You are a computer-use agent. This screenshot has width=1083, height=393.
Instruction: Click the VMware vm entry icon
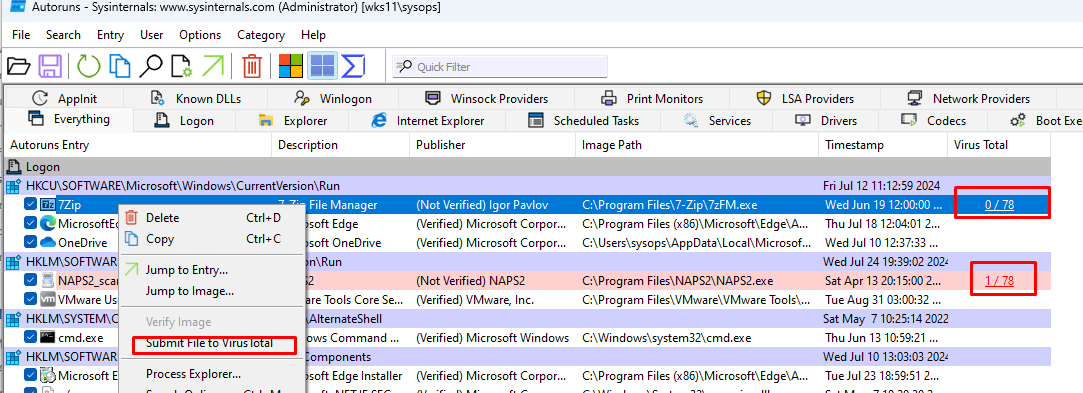(47, 299)
